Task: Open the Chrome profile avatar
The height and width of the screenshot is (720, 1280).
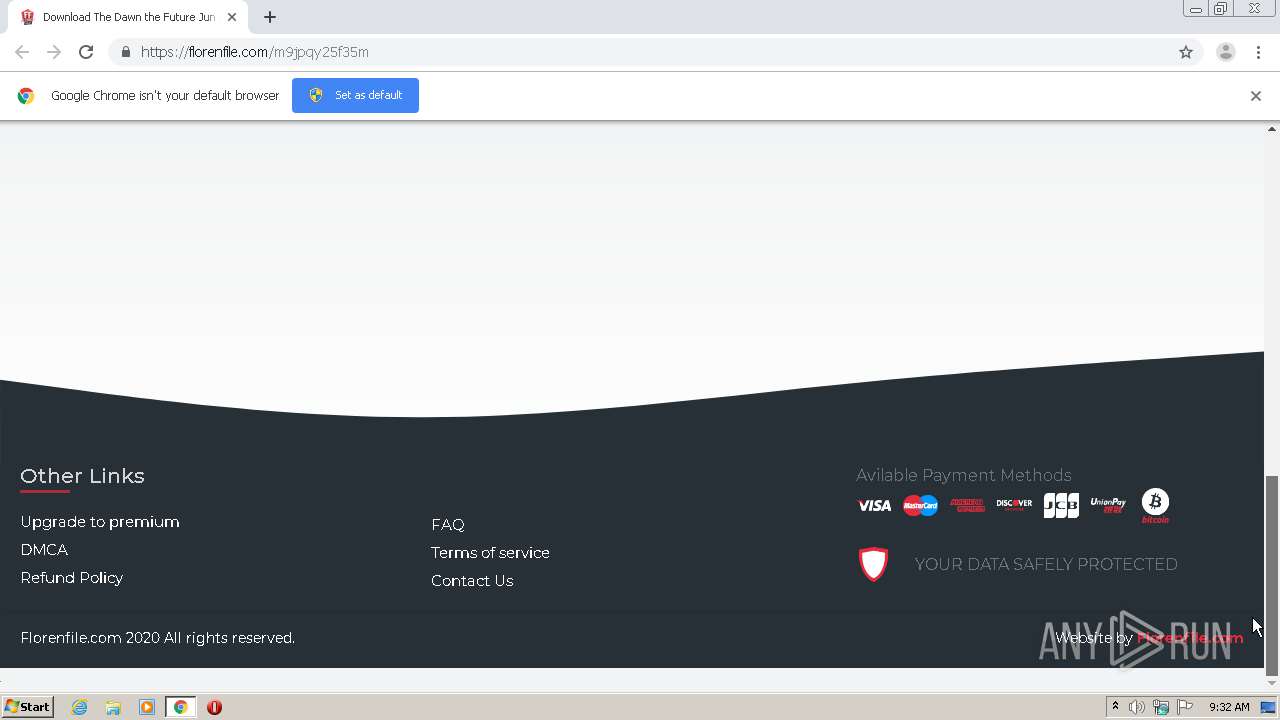Action: (1226, 52)
